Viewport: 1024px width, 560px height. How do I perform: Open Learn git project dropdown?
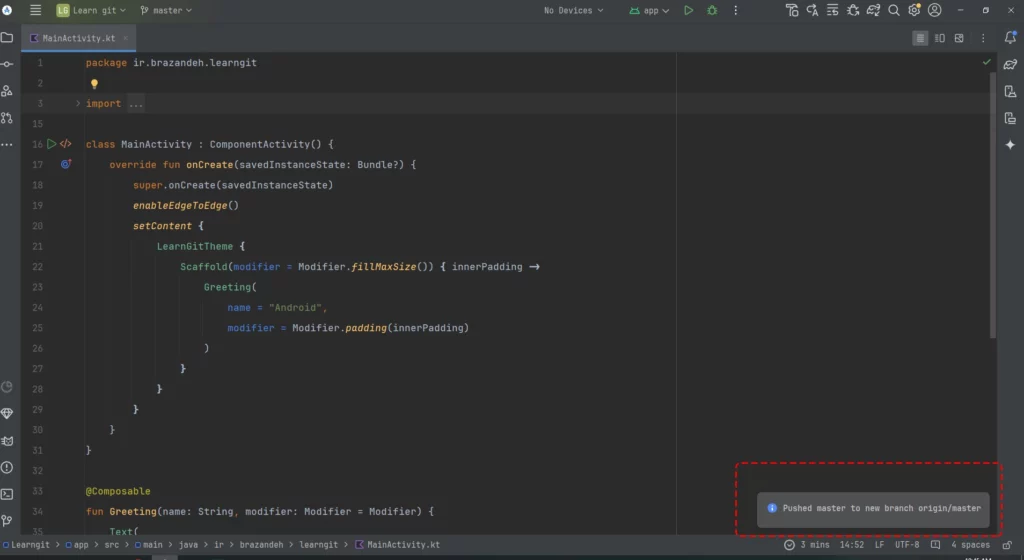pos(91,10)
